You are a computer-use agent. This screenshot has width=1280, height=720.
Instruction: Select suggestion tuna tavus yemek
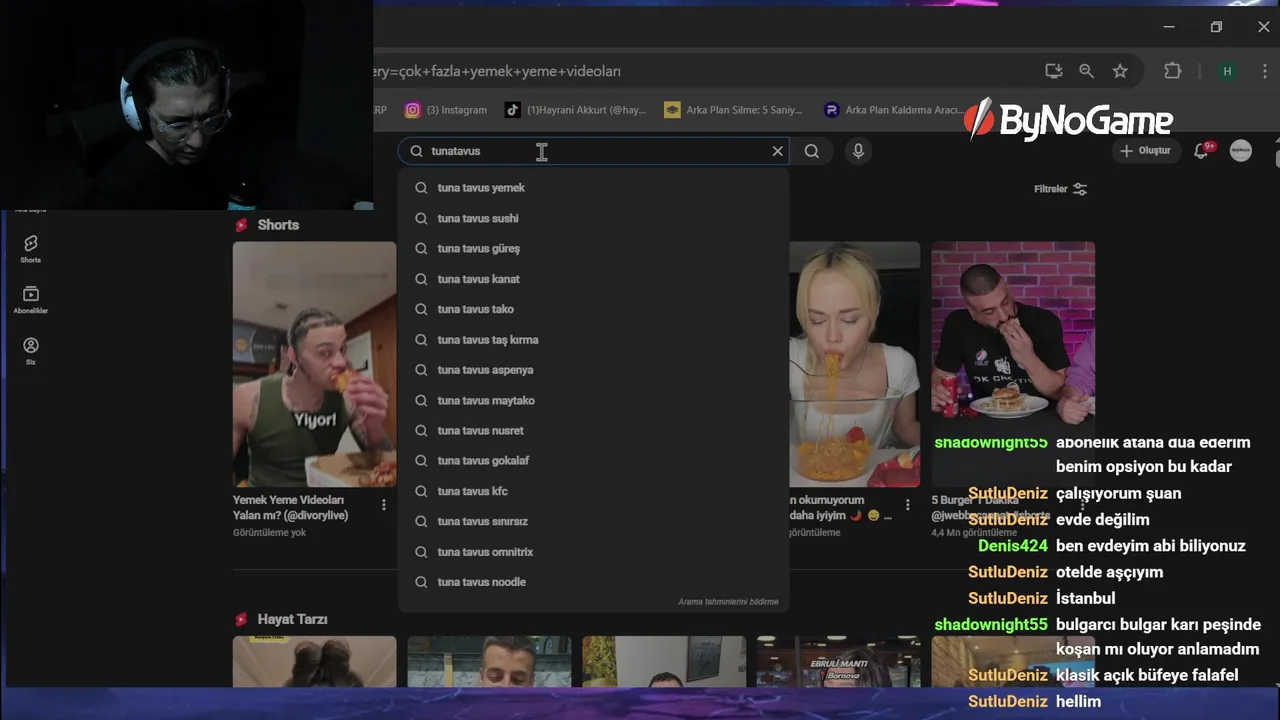[x=593, y=188]
